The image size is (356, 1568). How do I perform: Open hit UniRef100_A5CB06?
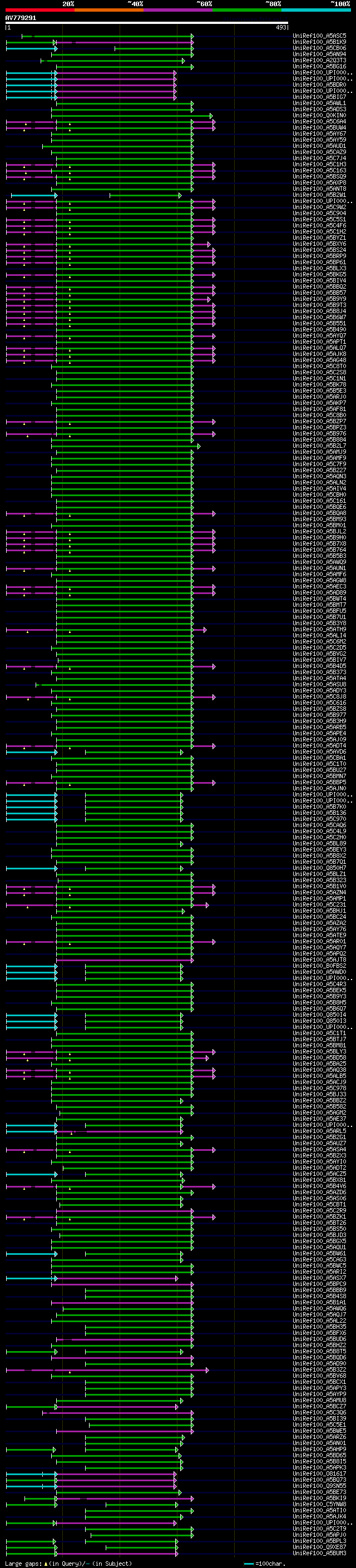click(x=319, y=48)
